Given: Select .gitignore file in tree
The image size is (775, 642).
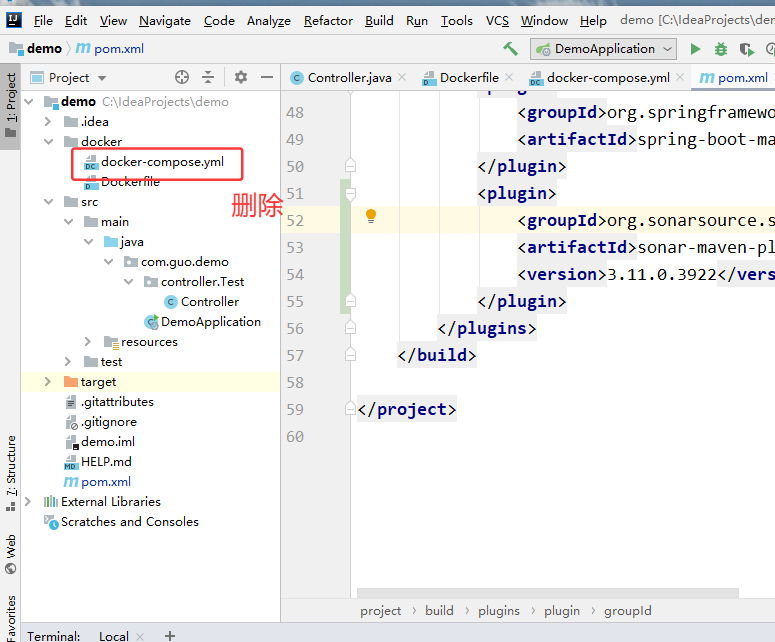Looking at the screenshot, I should pos(109,422).
